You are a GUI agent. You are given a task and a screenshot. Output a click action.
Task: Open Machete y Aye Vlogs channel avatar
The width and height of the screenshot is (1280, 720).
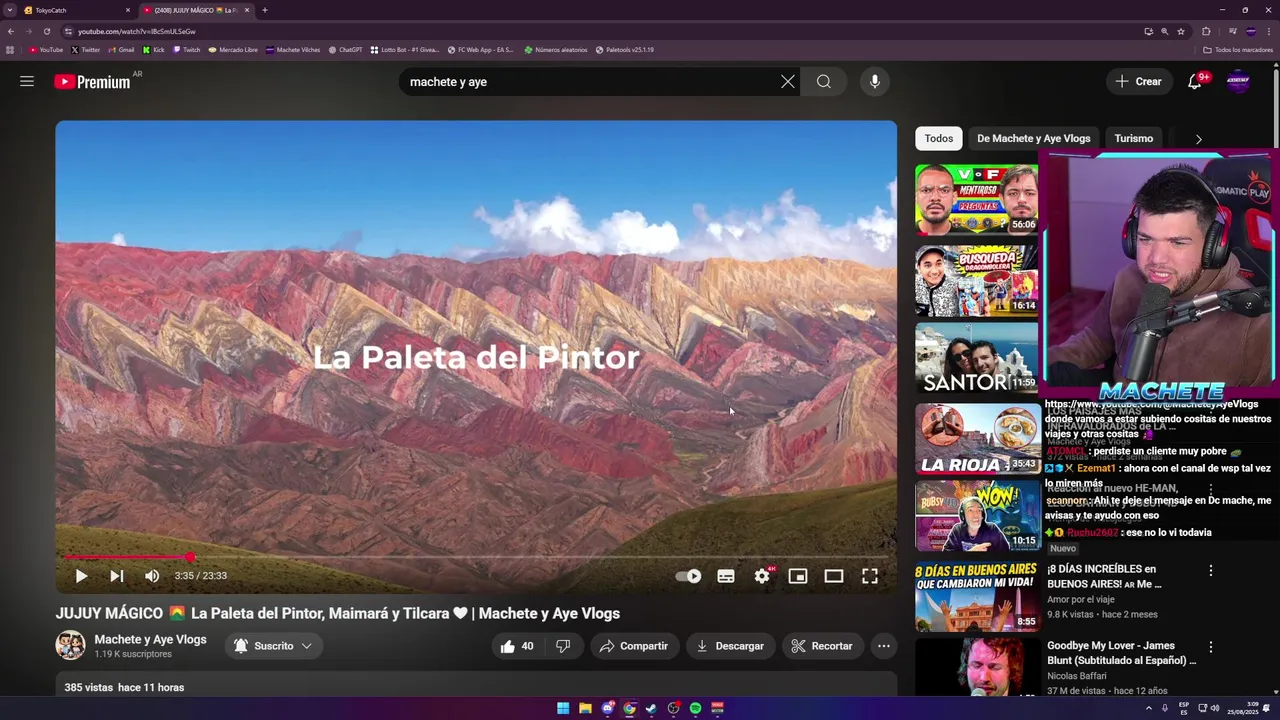click(x=70, y=646)
